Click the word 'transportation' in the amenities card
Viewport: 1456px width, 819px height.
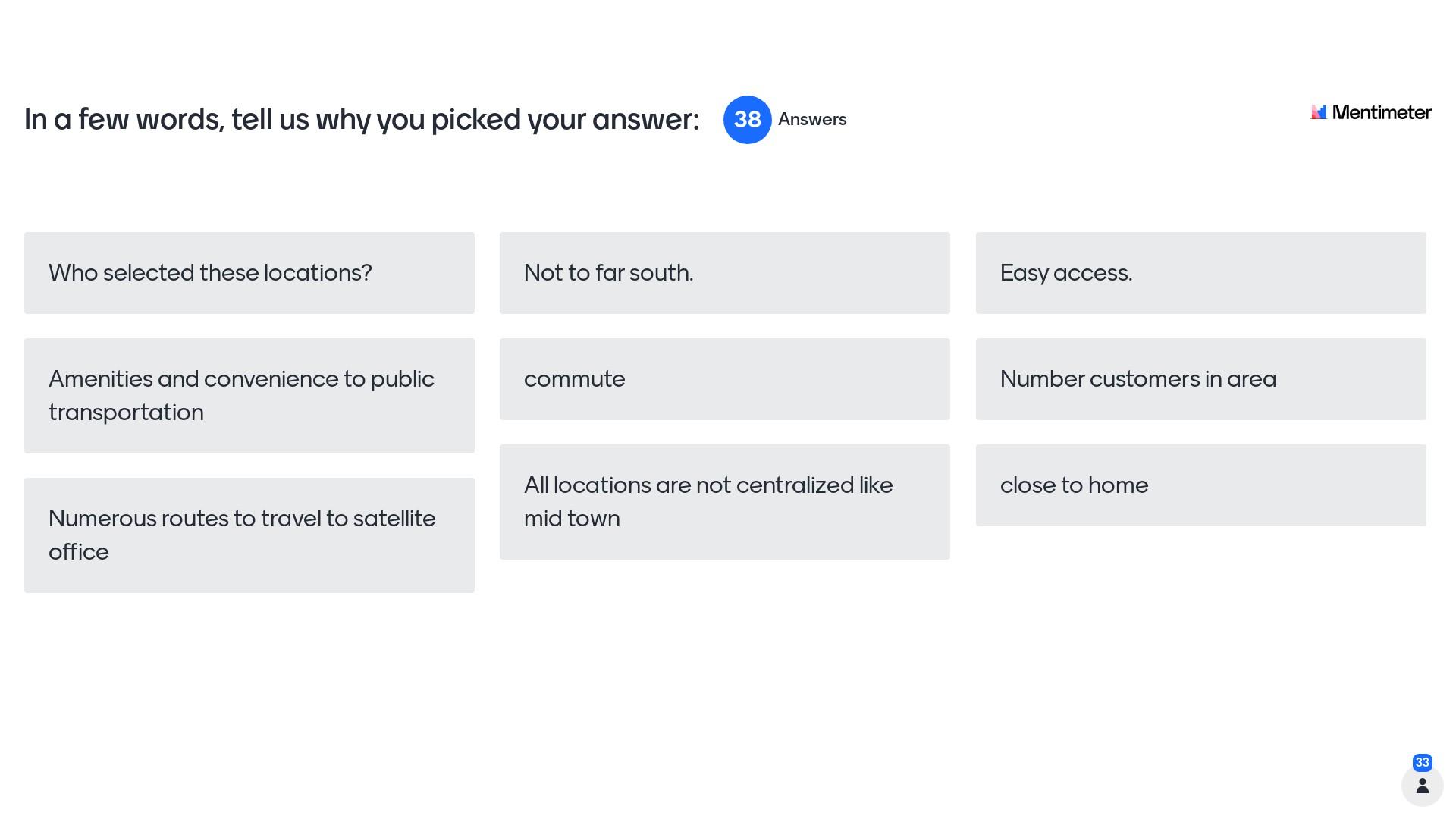pyautogui.click(x=126, y=413)
